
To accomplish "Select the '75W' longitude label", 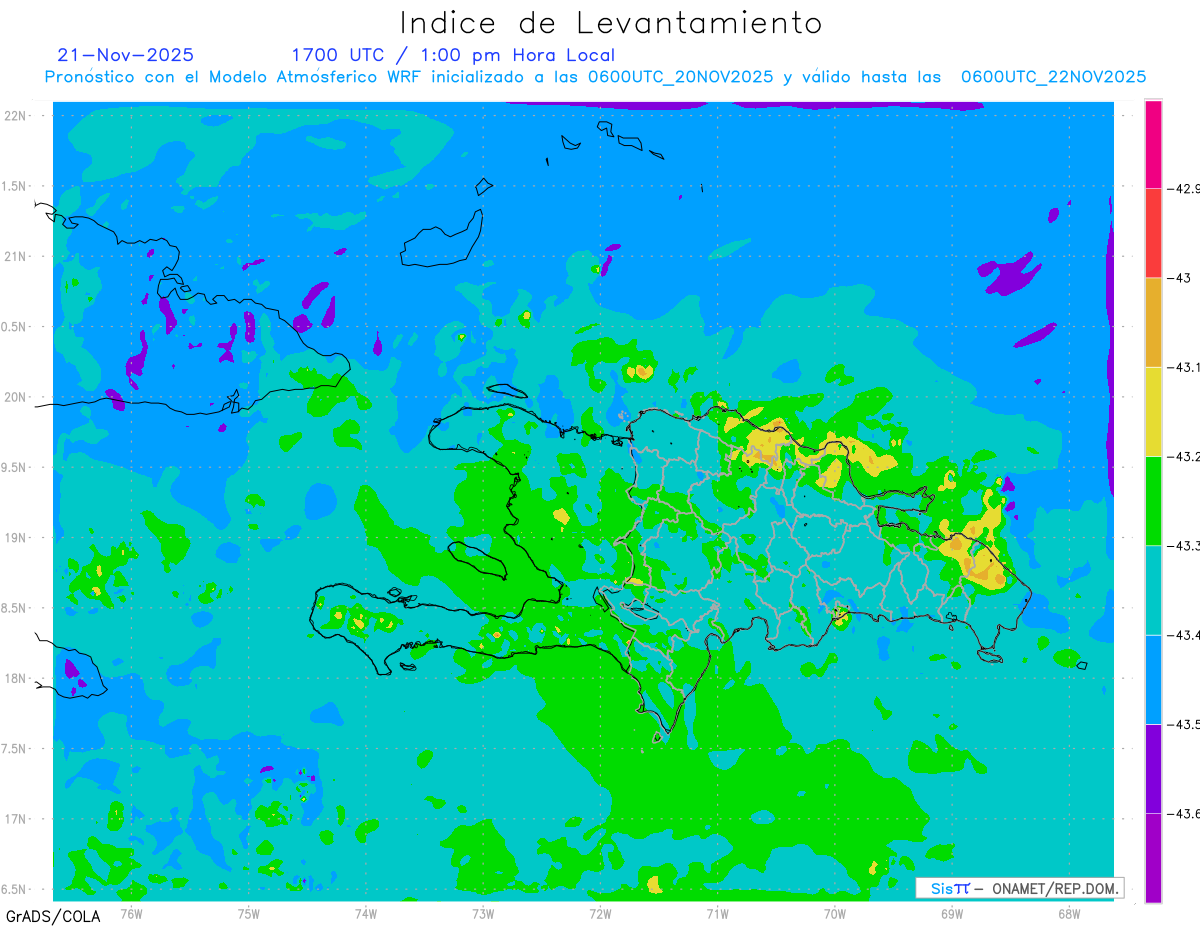I will coord(249,913).
